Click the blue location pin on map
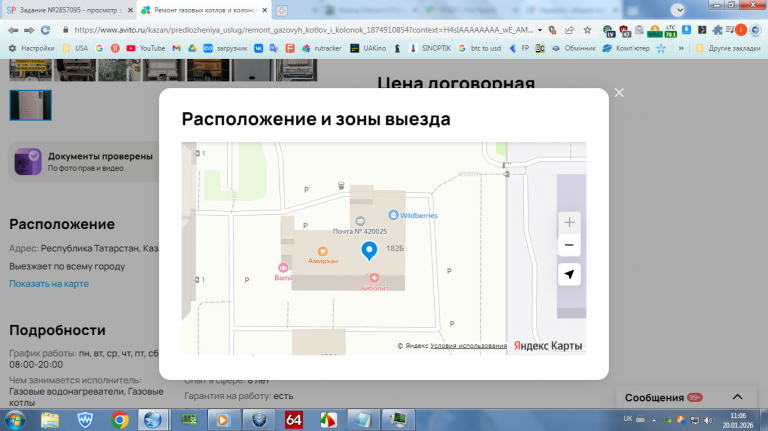 (x=369, y=250)
